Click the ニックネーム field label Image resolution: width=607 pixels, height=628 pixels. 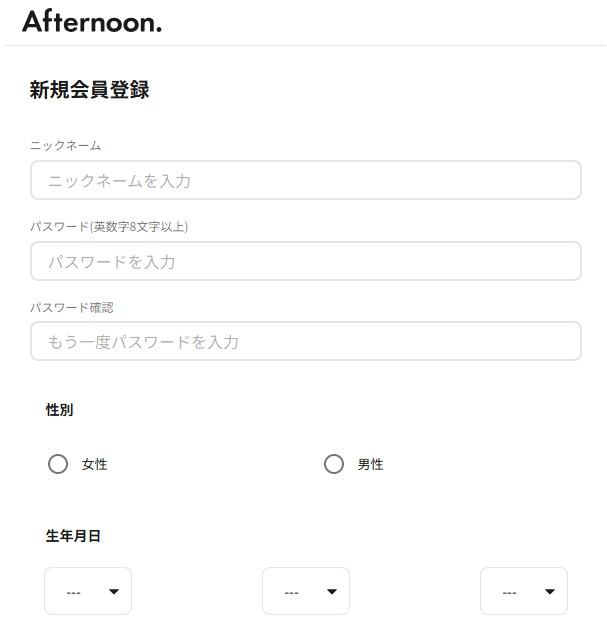tap(66, 145)
